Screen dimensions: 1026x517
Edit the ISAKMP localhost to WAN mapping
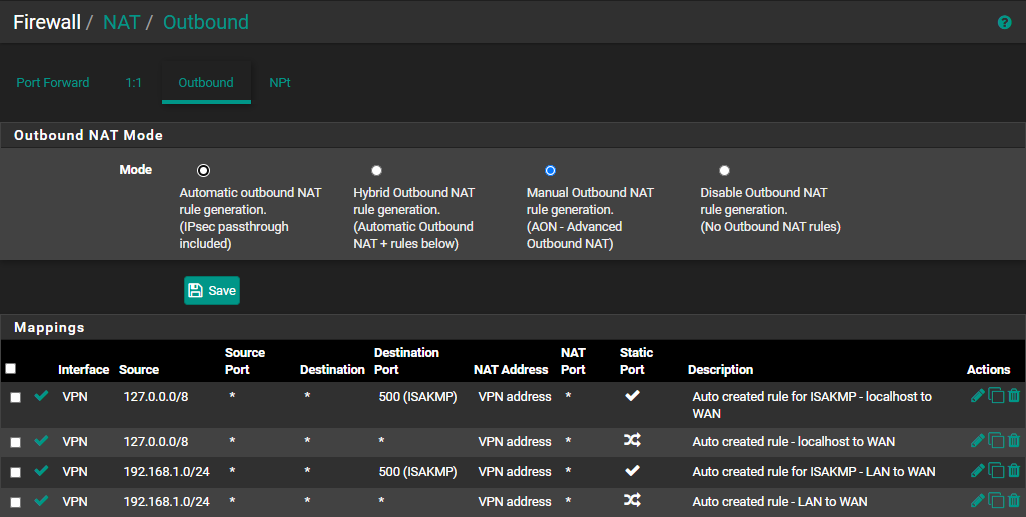(978, 395)
